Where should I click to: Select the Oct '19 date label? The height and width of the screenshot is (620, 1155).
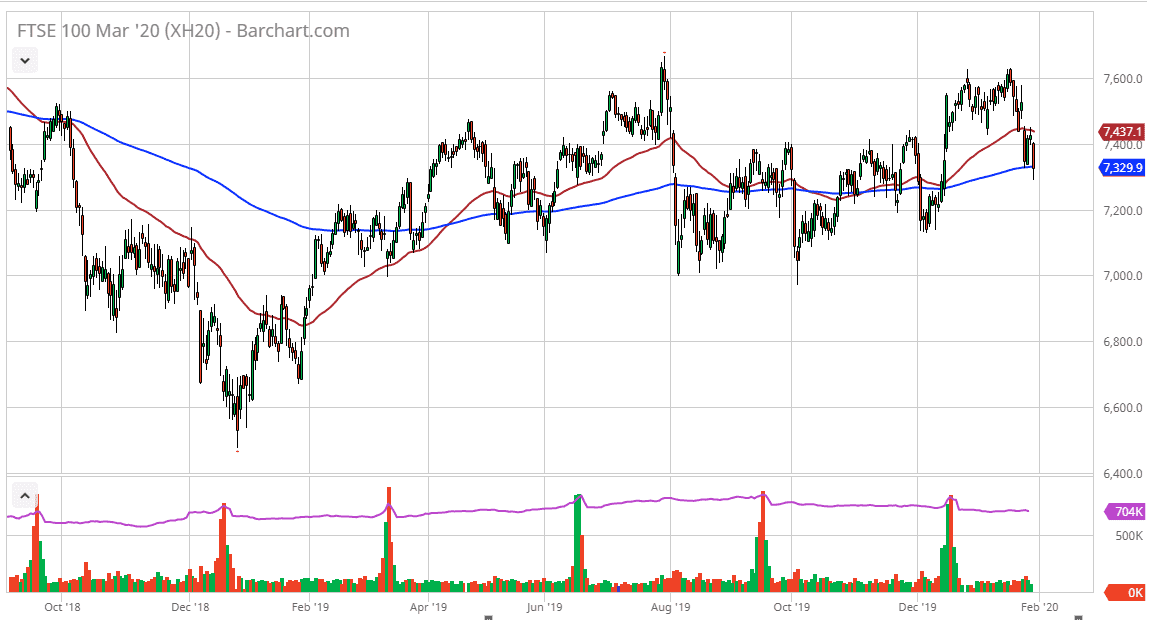click(791, 607)
